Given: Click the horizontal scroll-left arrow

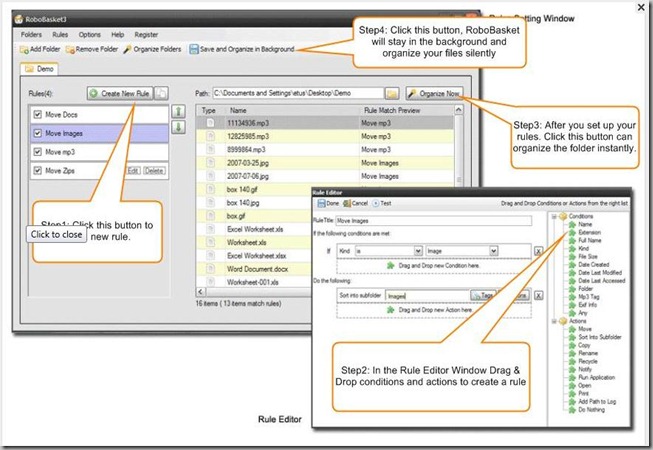Looking at the screenshot, I should pyautogui.click(x=201, y=292).
